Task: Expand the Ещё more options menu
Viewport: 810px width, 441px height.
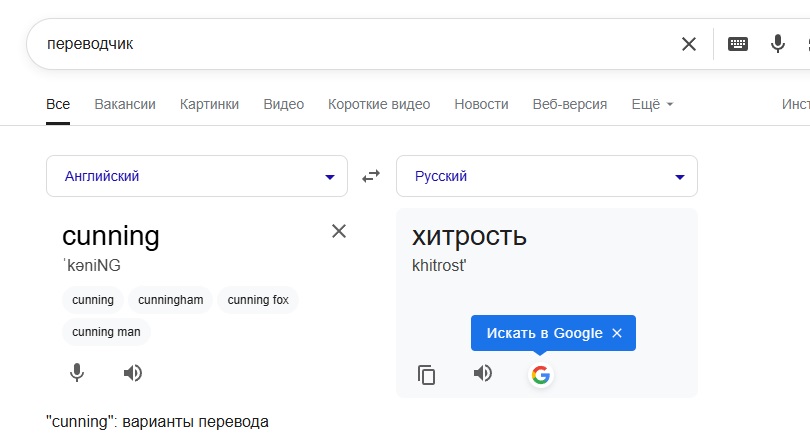Action: click(652, 104)
